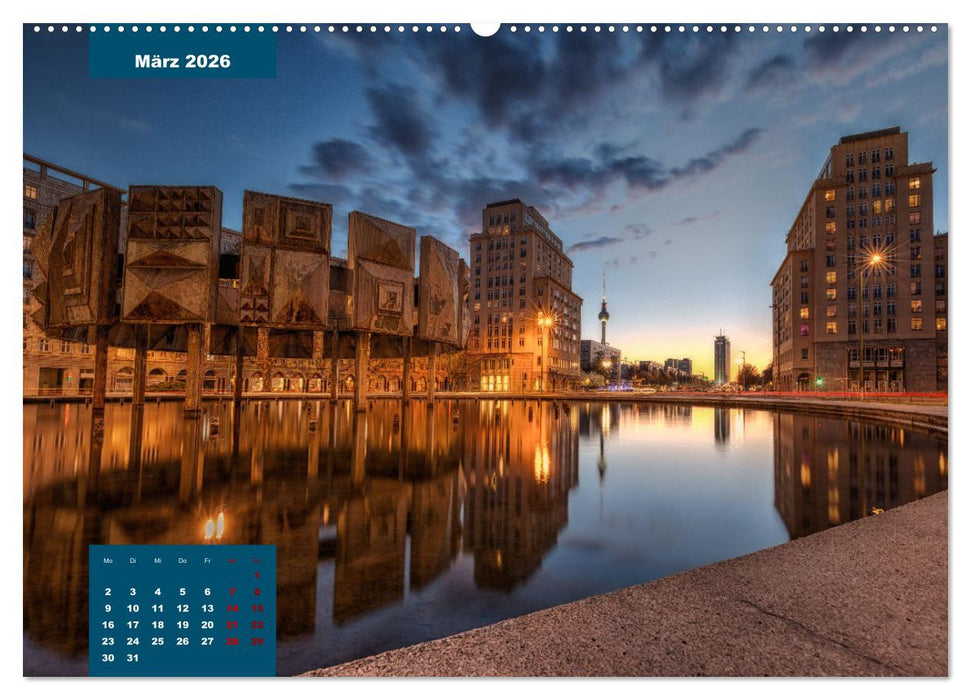Click red Sunday date 22
This screenshot has height=700, width=971.
pyautogui.click(x=257, y=625)
